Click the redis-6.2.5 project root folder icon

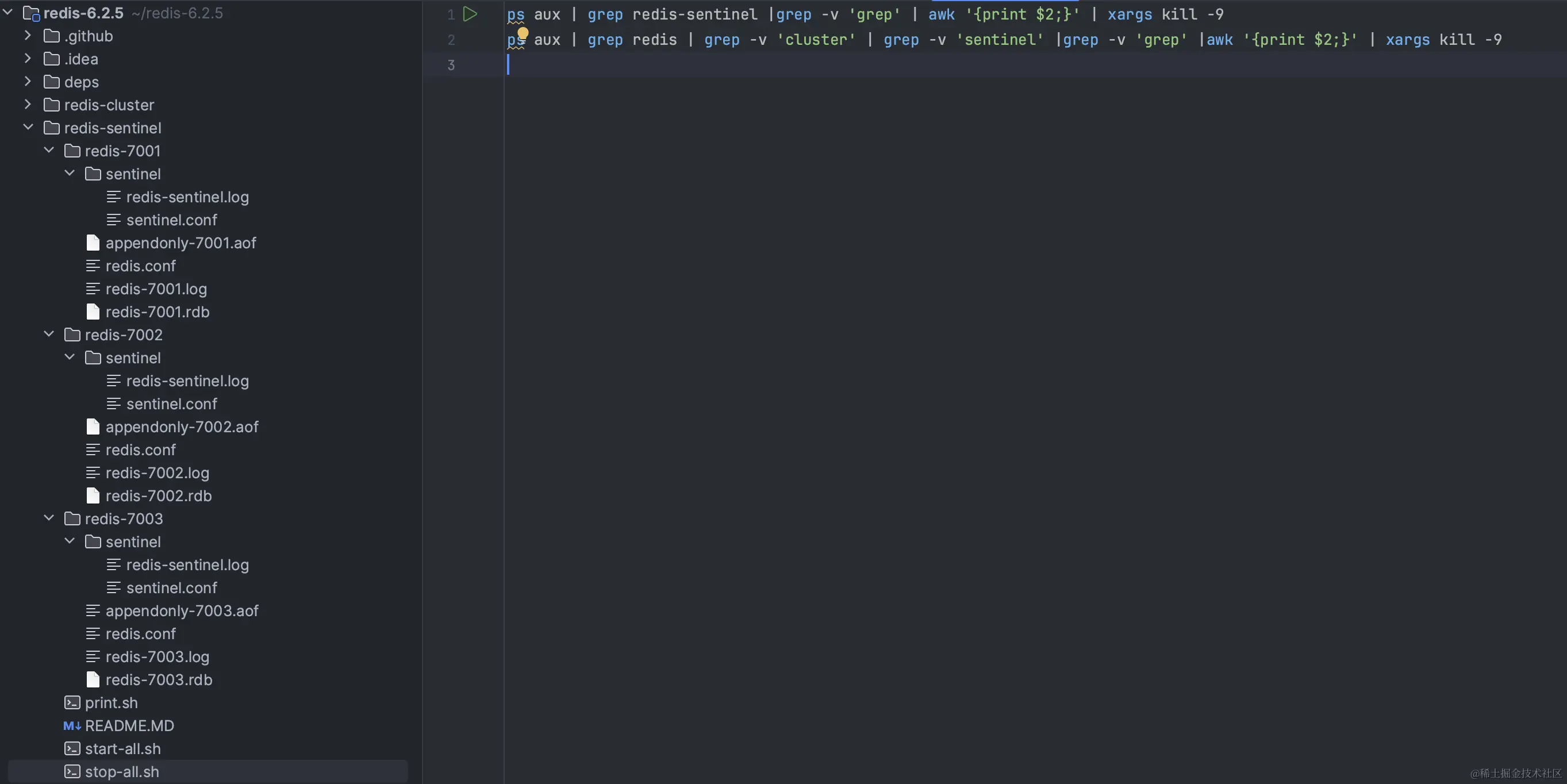click(x=31, y=13)
